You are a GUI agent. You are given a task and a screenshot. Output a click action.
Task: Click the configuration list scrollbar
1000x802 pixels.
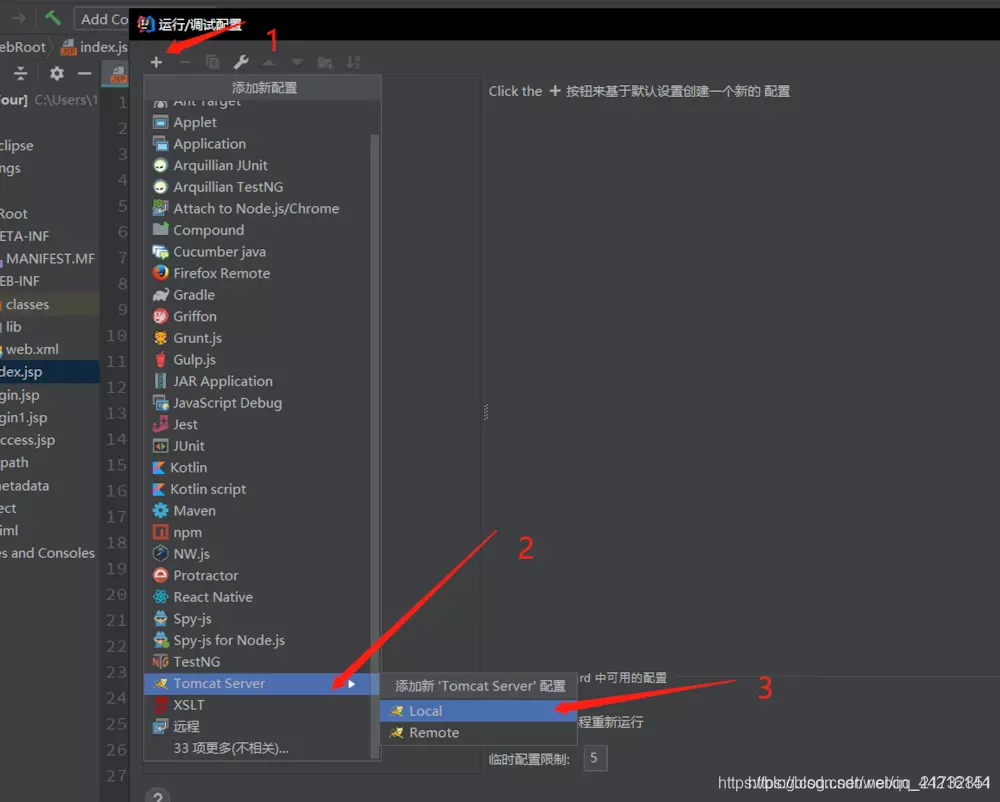375,446
